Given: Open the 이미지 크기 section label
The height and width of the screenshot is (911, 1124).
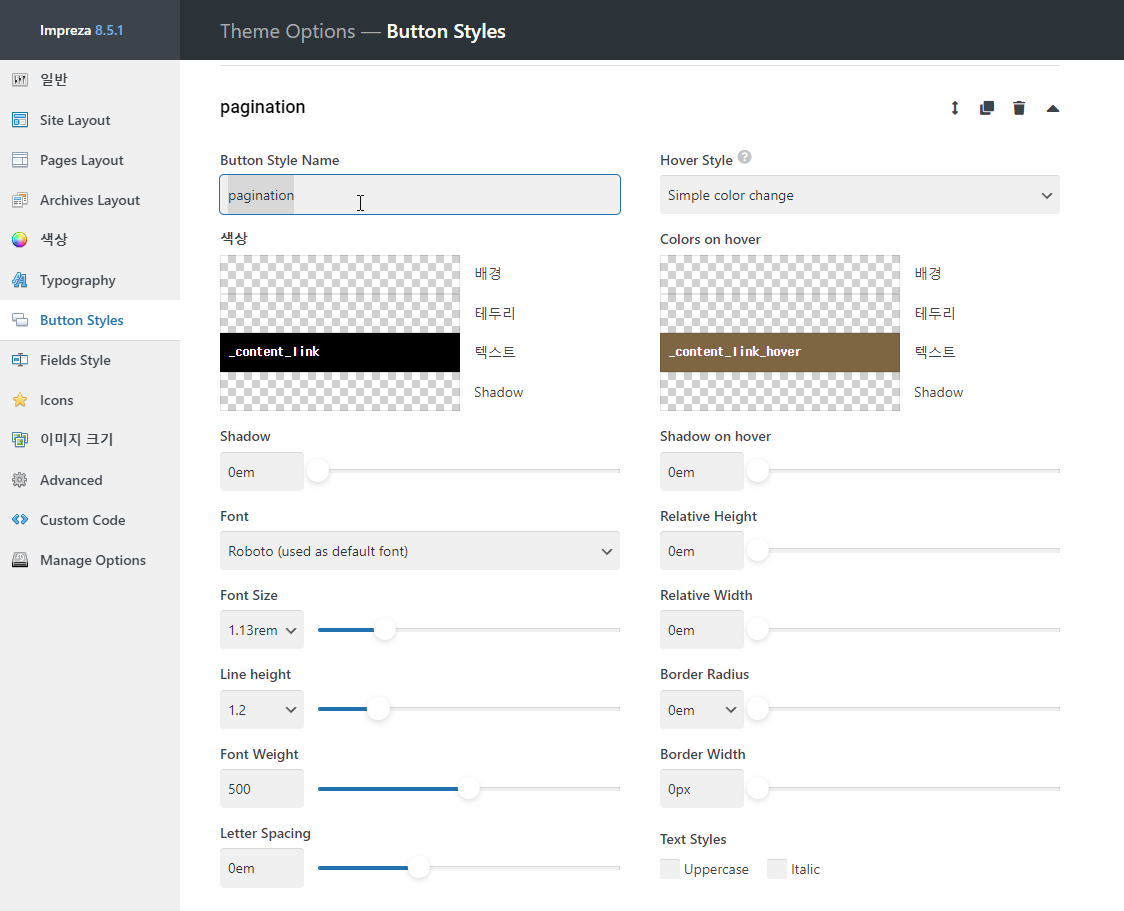Looking at the screenshot, I should point(77,439).
